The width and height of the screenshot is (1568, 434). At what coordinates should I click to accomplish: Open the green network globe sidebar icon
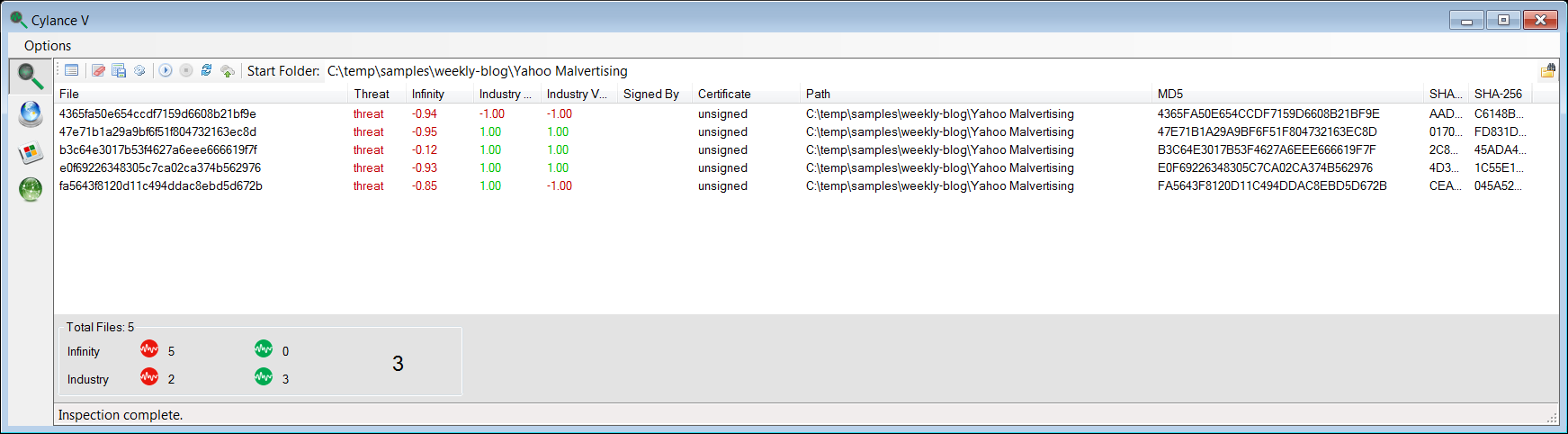pyautogui.click(x=31, y=189)
